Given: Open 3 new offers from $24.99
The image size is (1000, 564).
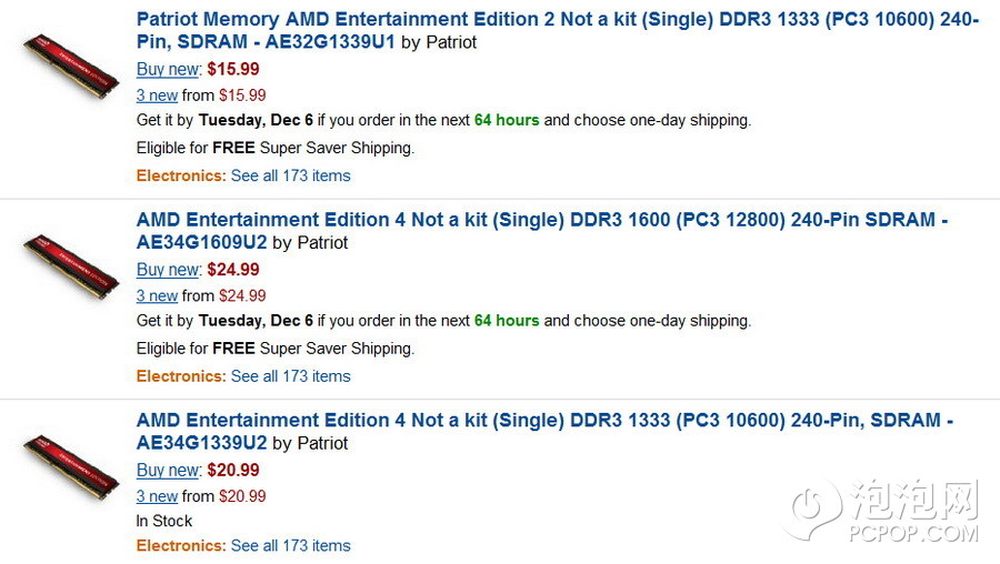Looking at the screenshot, I should click(x=157, y=296).
